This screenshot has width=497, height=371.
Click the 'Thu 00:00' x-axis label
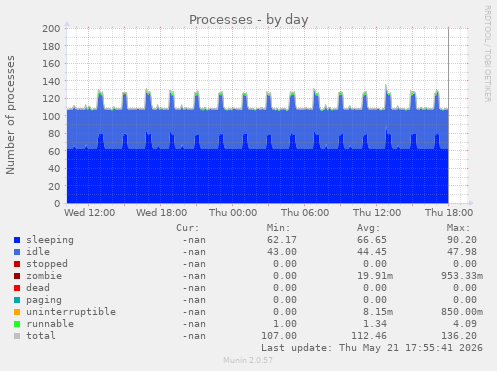[233, 213]
